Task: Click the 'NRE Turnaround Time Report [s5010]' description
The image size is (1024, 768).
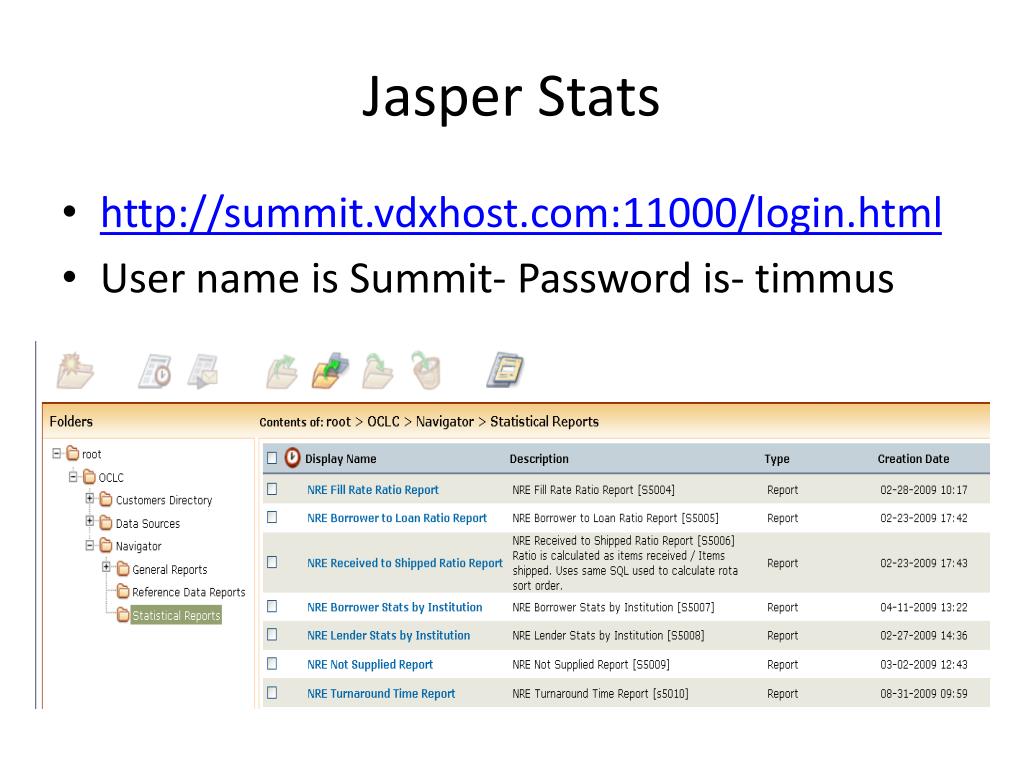Action: [x=600, y=694]
